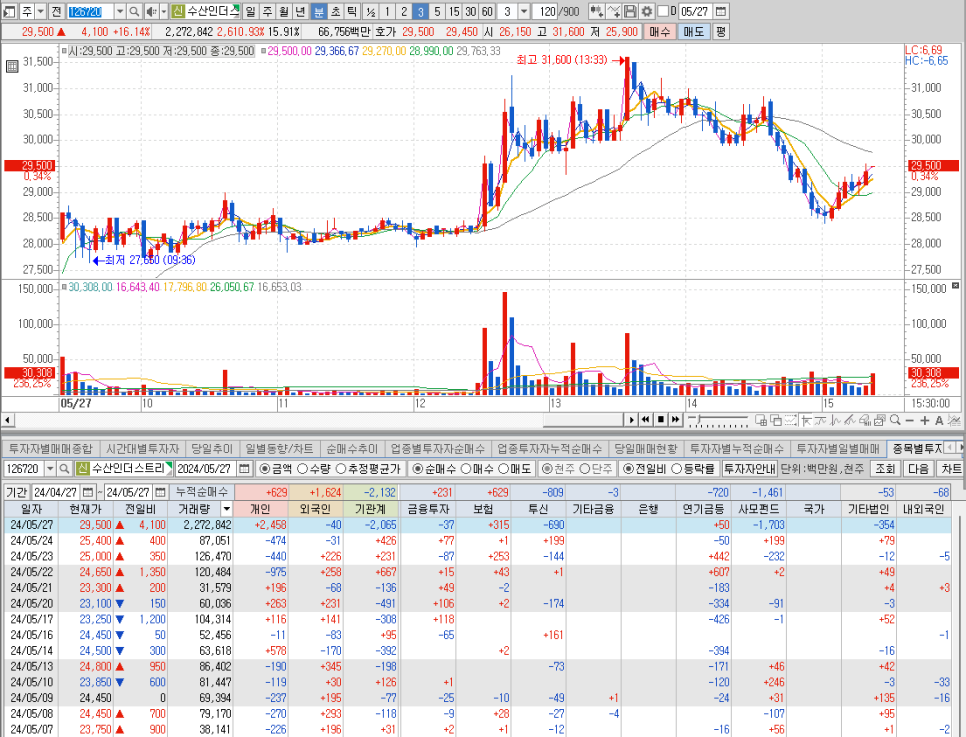Select the 틱 tick chart button

tap(352, 11)
